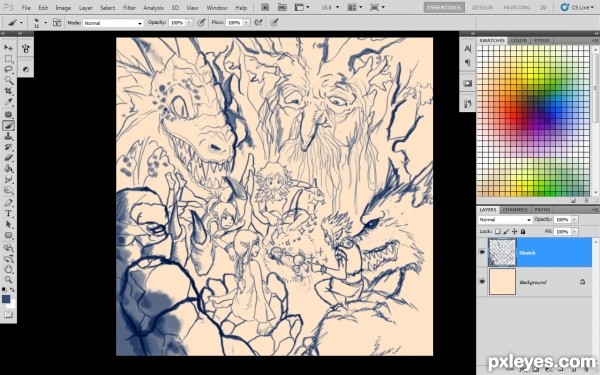Switch to the Paths tab
Image resolution: width=600 pixels, height=375 pixels.
[542, 210]
